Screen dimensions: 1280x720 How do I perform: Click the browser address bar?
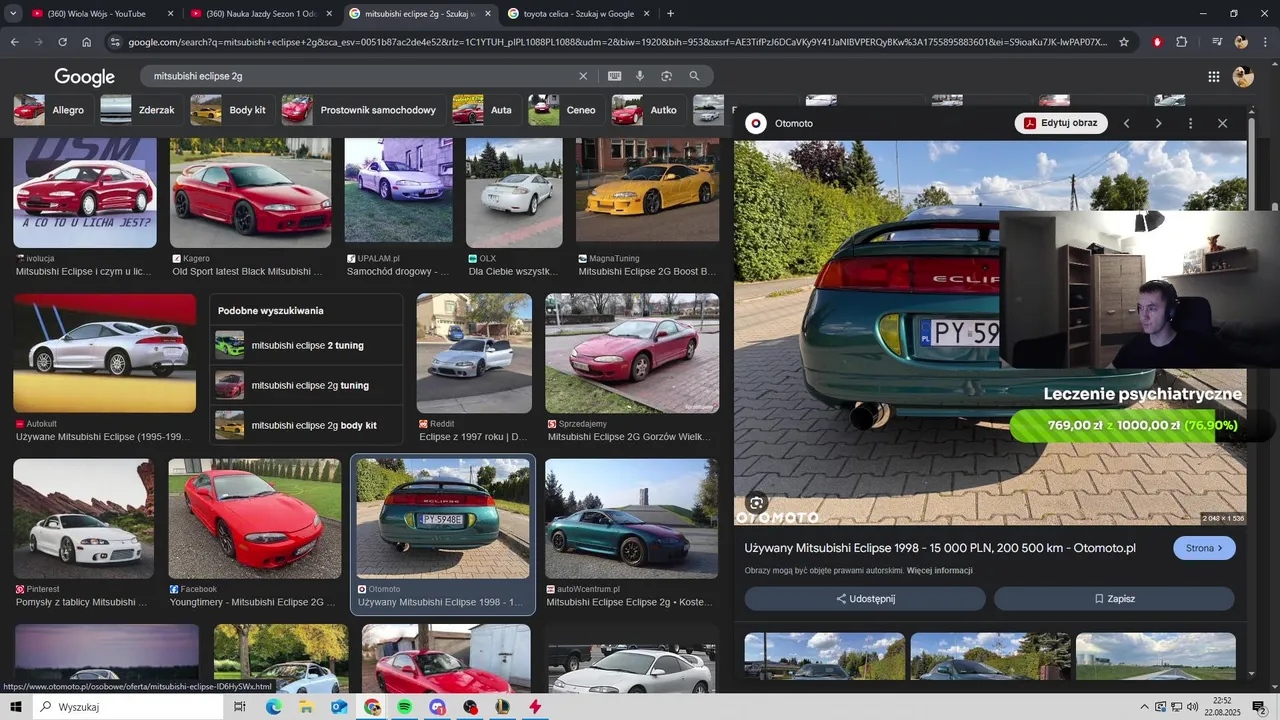click(x=617, y=42)
